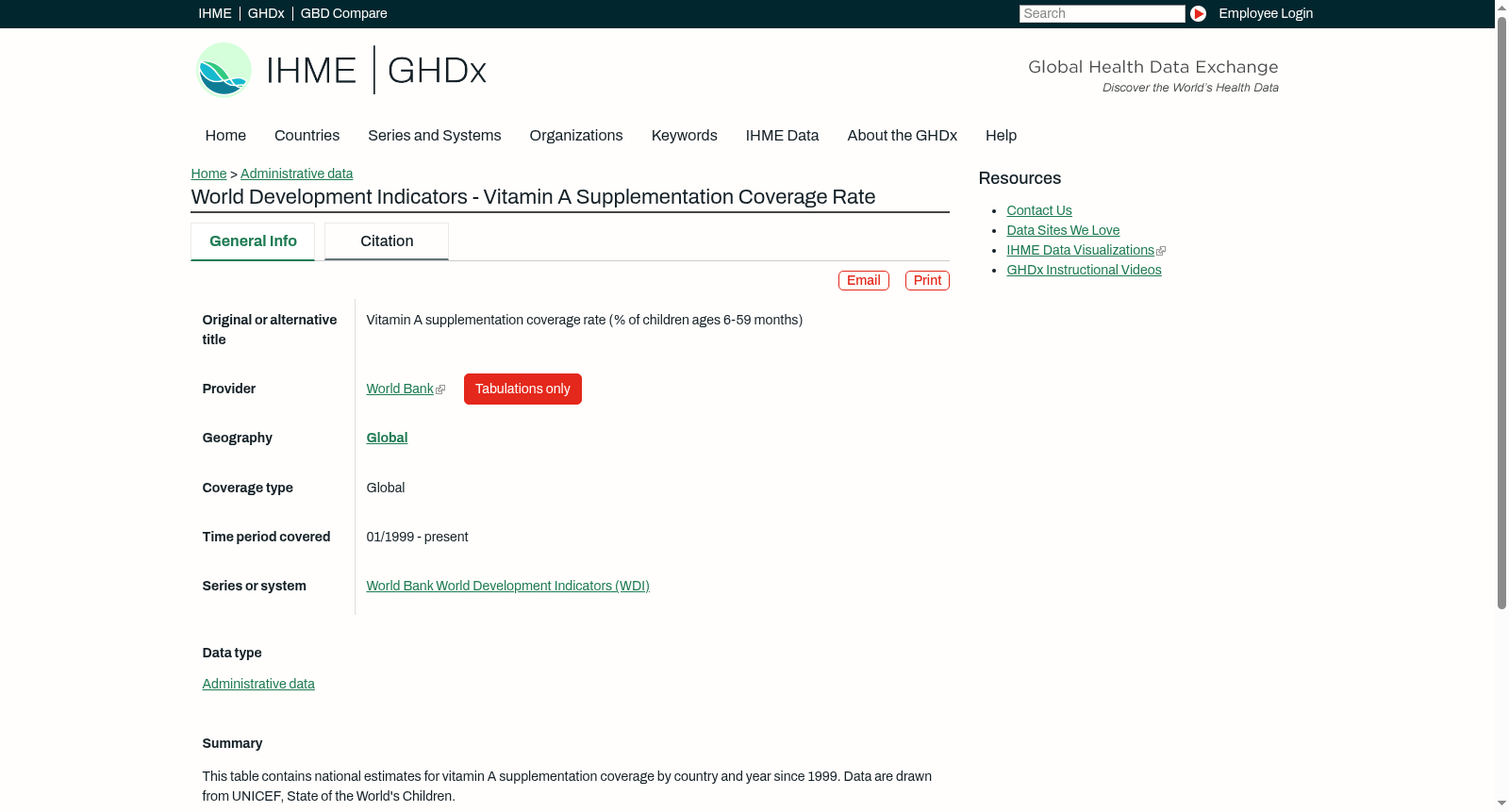Image resolution: width=1509 pixels, height=812 pixels.
Task: Open World Bank World Development Indicators (WDI) link
Action: pos(508,586)
